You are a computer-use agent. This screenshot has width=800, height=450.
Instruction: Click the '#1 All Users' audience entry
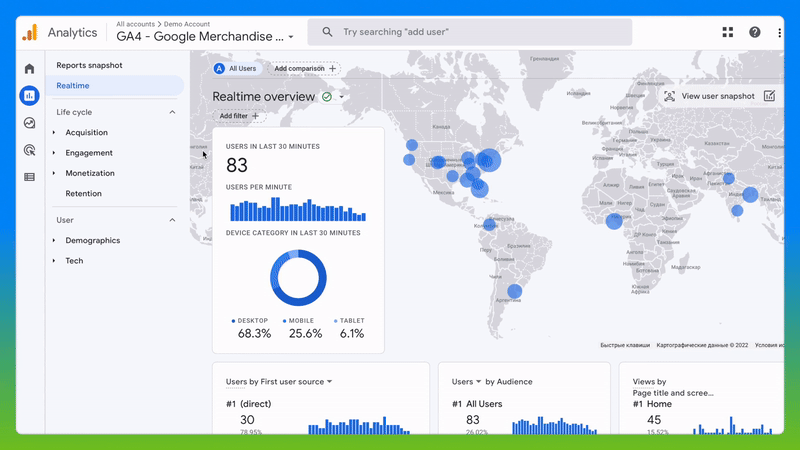click(x=477, y=404)
